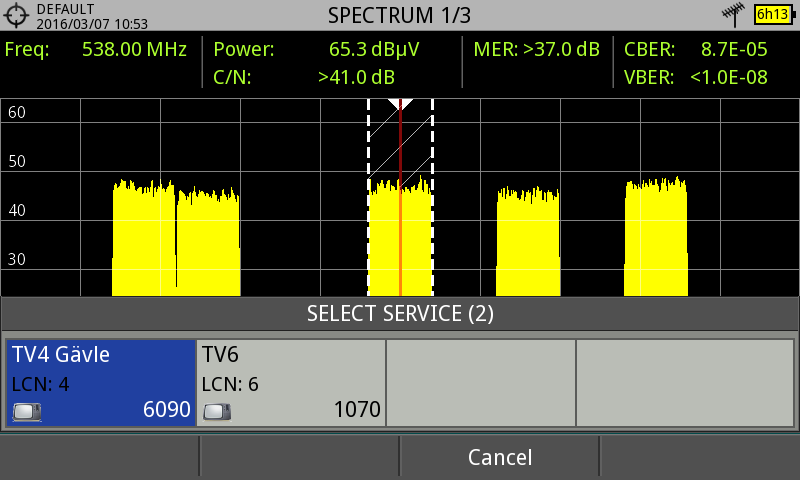Click the 50 dB axis label

[17, 161]
